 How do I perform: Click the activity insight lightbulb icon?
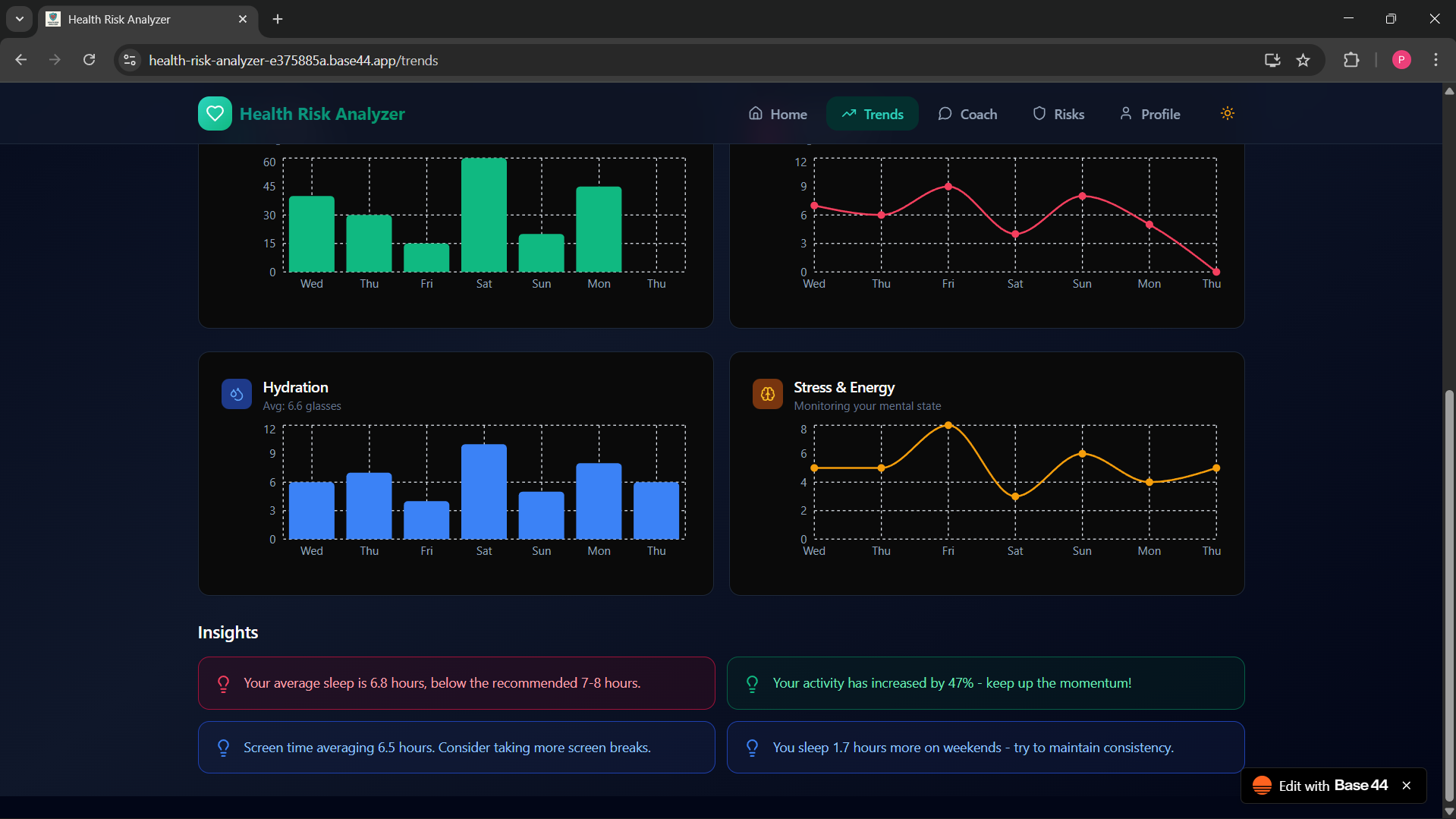[752, 684]
